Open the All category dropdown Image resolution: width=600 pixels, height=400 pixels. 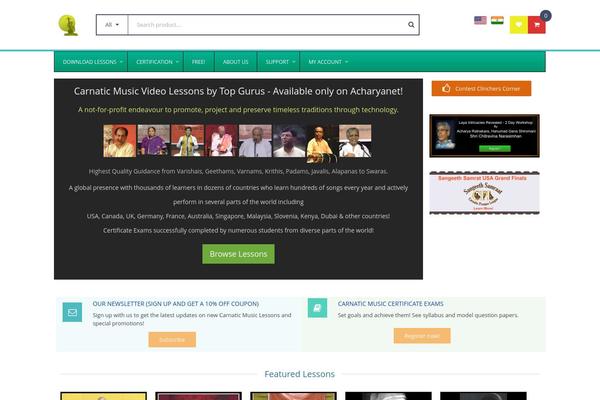112,25
